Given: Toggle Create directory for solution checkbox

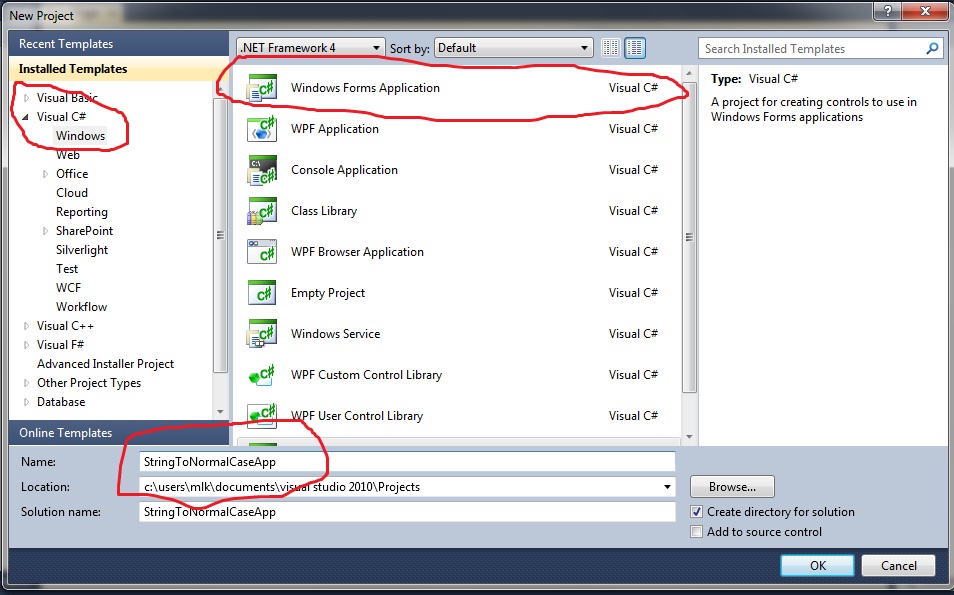Looking at the screenshot, I should pyautogui.click(x=697, y=512).
